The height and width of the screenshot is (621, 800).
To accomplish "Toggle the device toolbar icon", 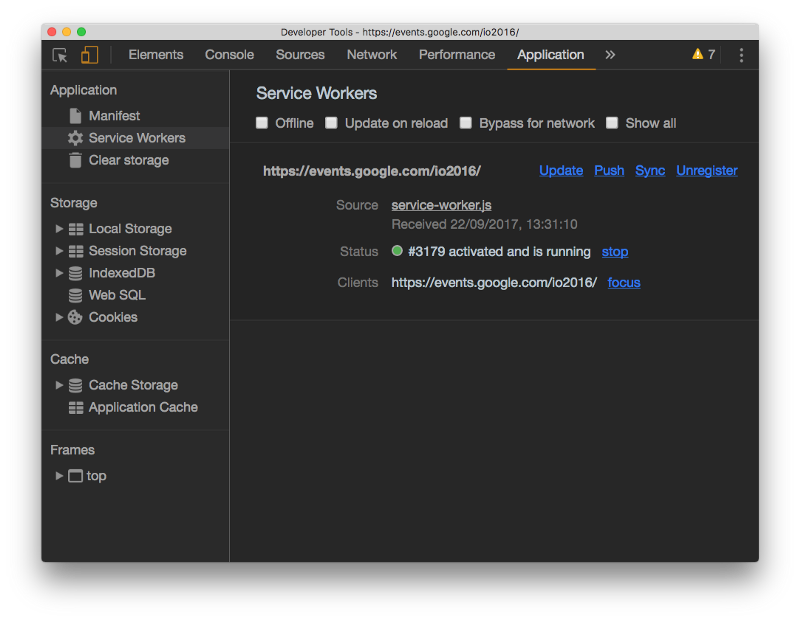I will [90, 55].
